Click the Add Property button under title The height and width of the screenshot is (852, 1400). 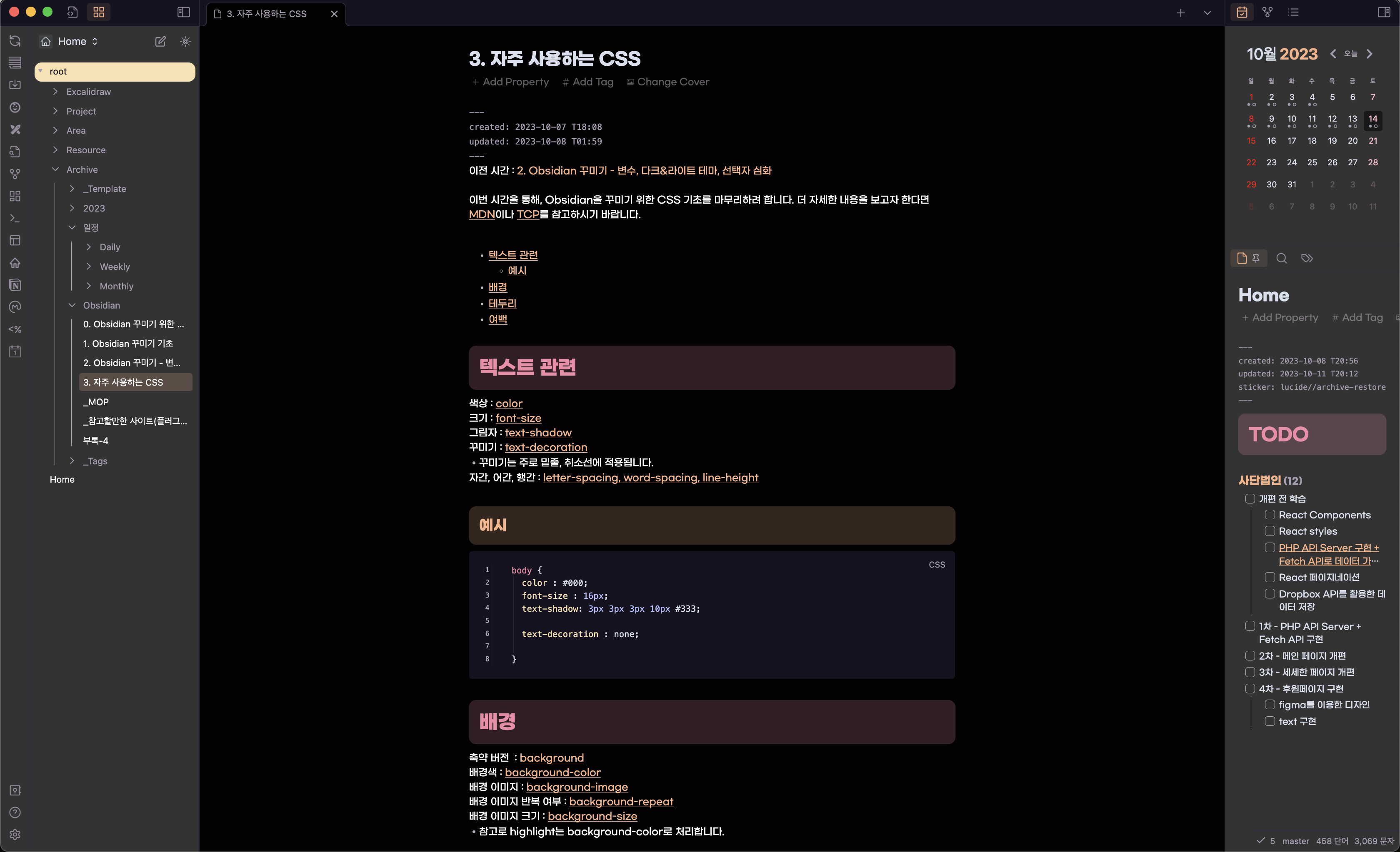tap(510, 82)
